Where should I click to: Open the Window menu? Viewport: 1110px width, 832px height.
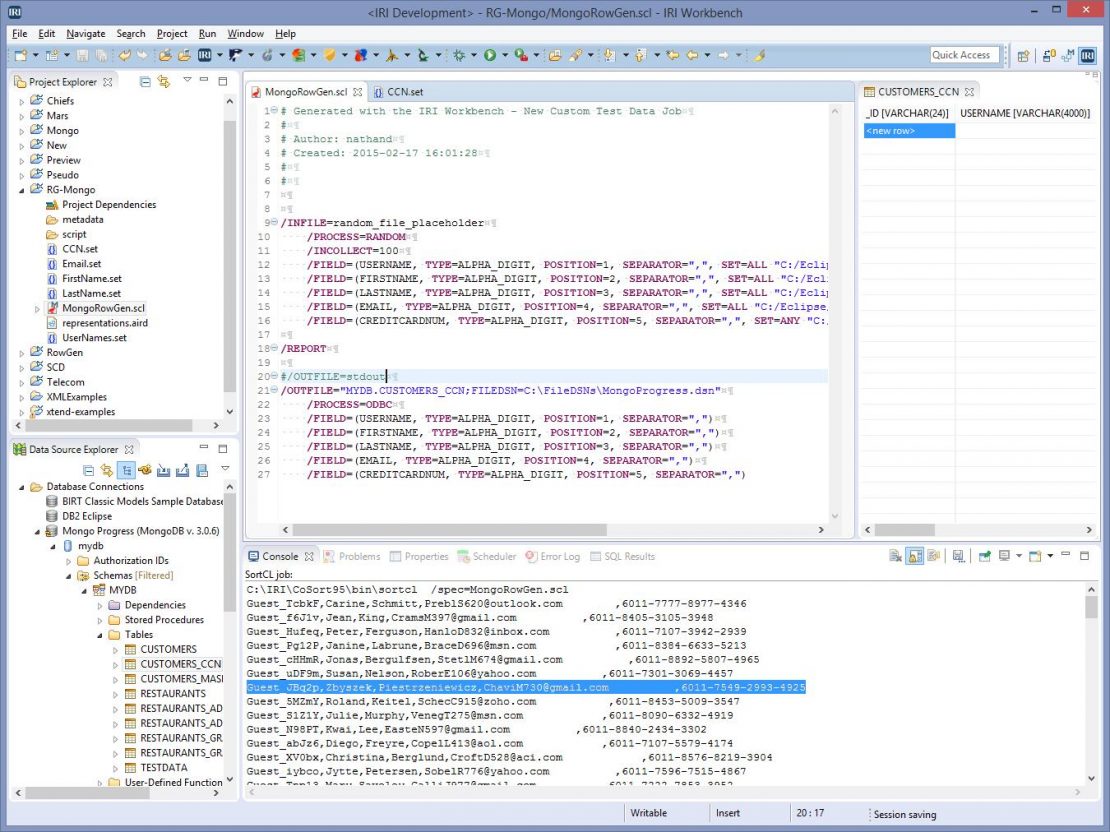point(245,33)
